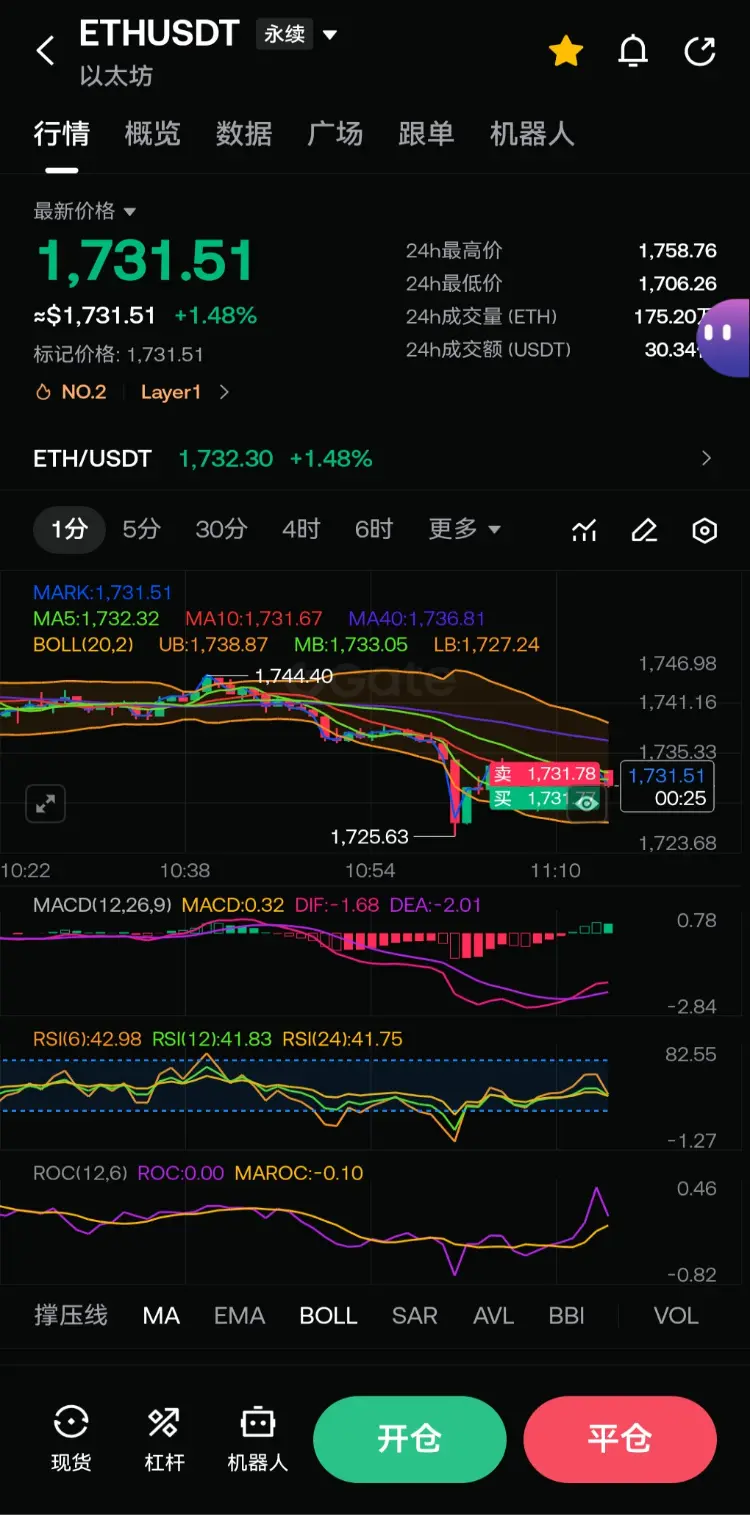Tap the green 开仓 button
The height and width of the screenshot is (1515, 750).
coord(410,1439)
